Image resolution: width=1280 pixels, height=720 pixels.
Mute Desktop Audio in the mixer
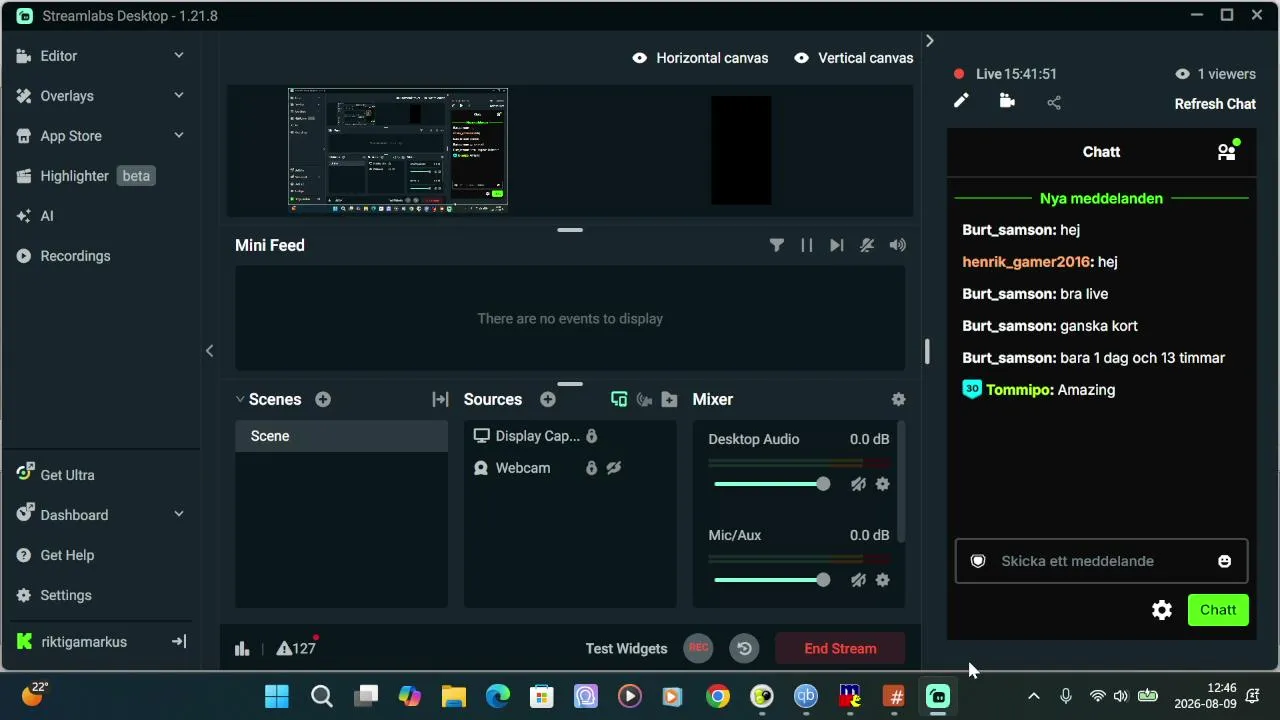point(858,484)
